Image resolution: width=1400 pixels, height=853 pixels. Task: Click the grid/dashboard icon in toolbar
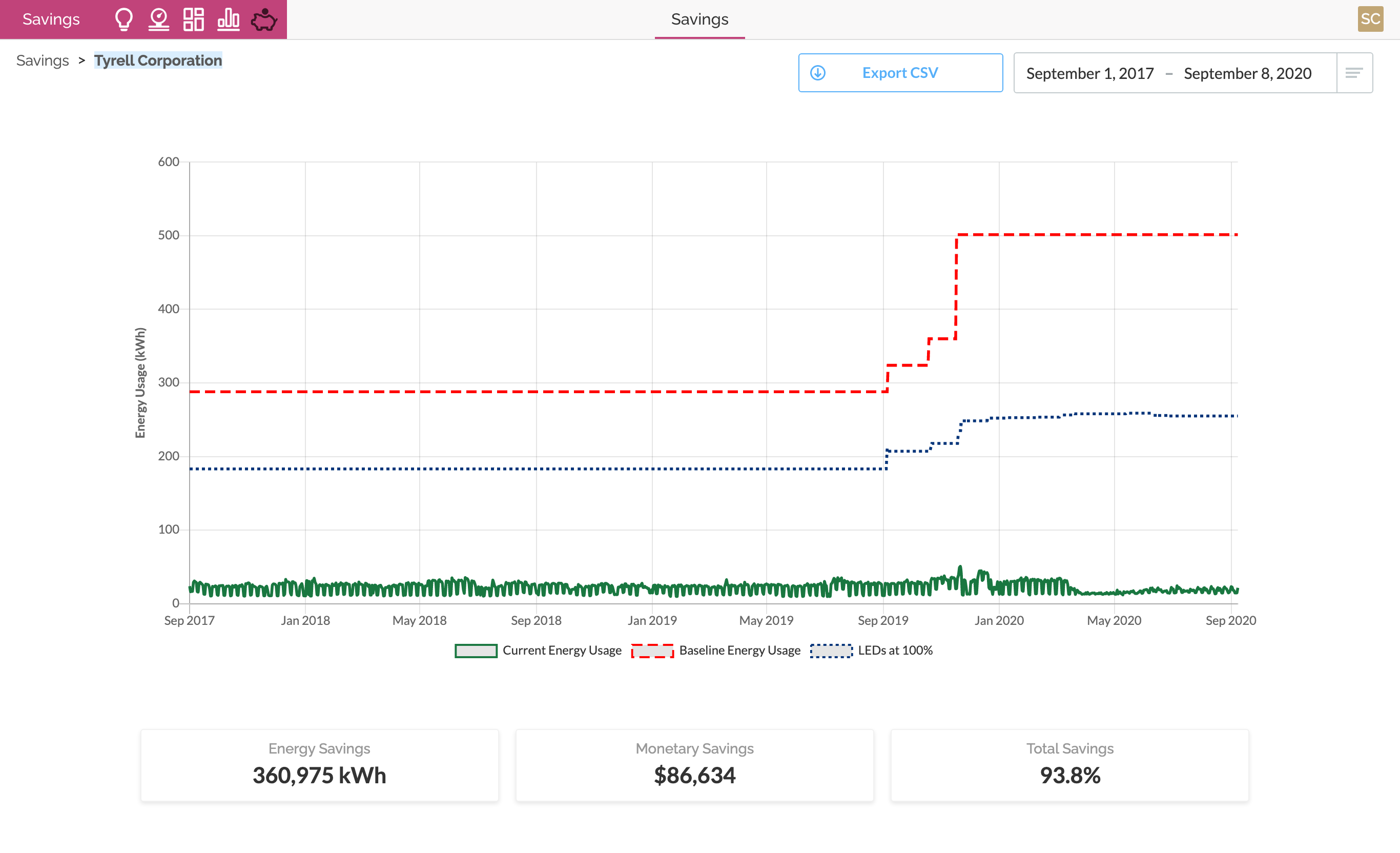coord(193,18)
